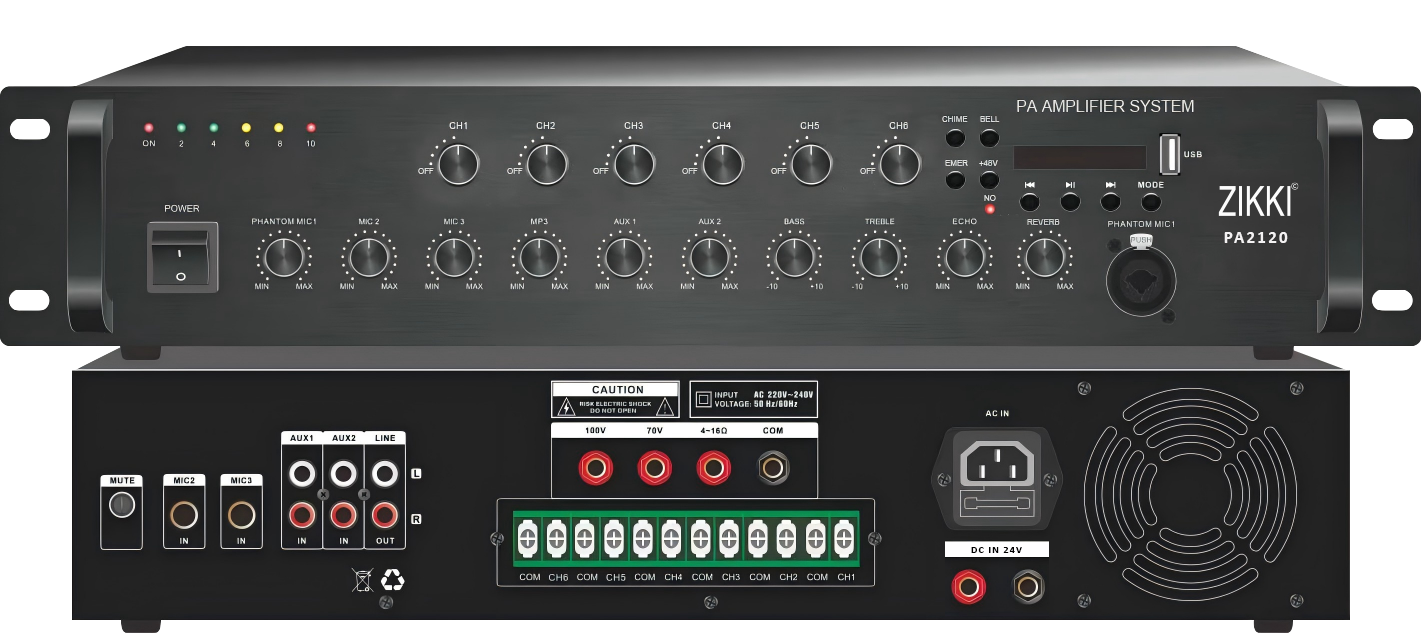
Task: Select the rear MIC3 IN jack
Action: (x=241, y=515)
